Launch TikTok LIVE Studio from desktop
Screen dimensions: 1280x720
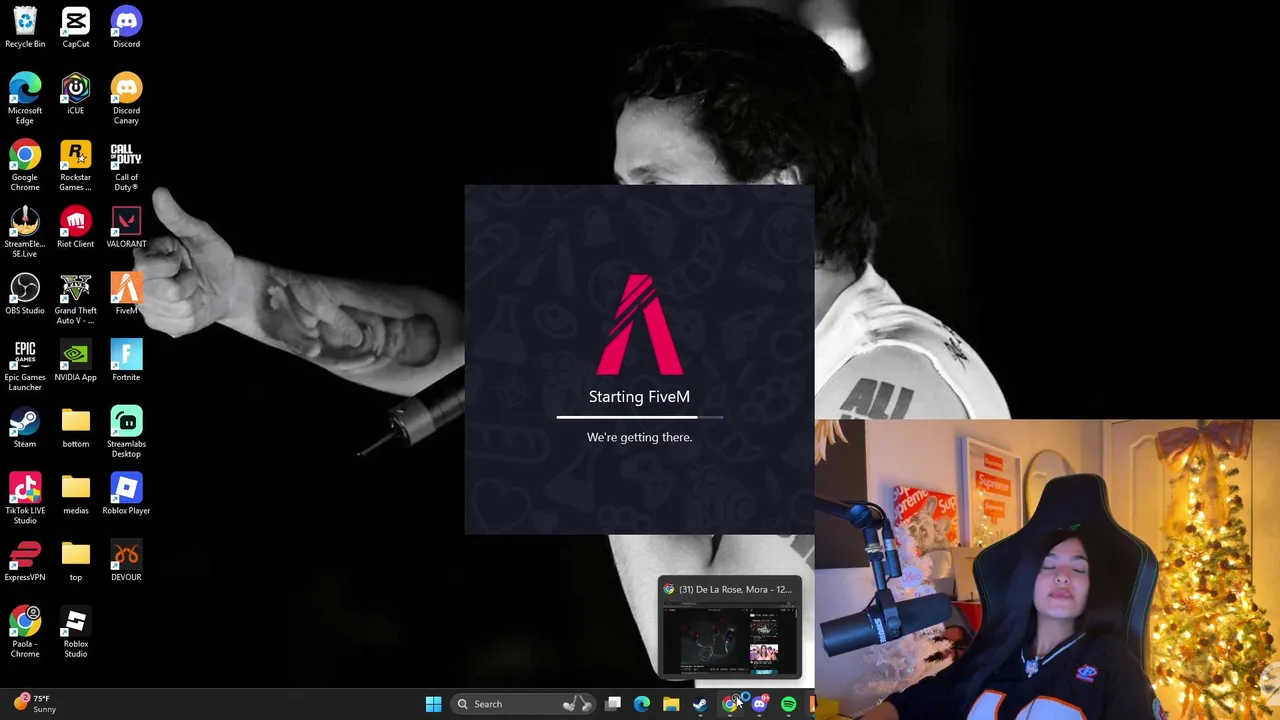25,498
